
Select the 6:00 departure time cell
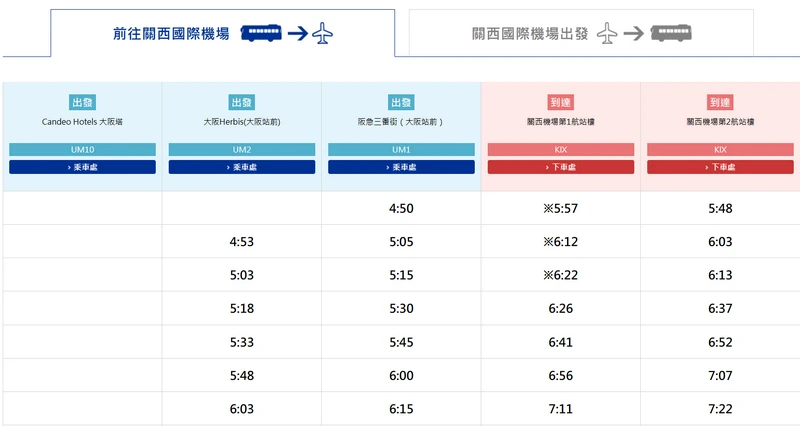[402, 375]
